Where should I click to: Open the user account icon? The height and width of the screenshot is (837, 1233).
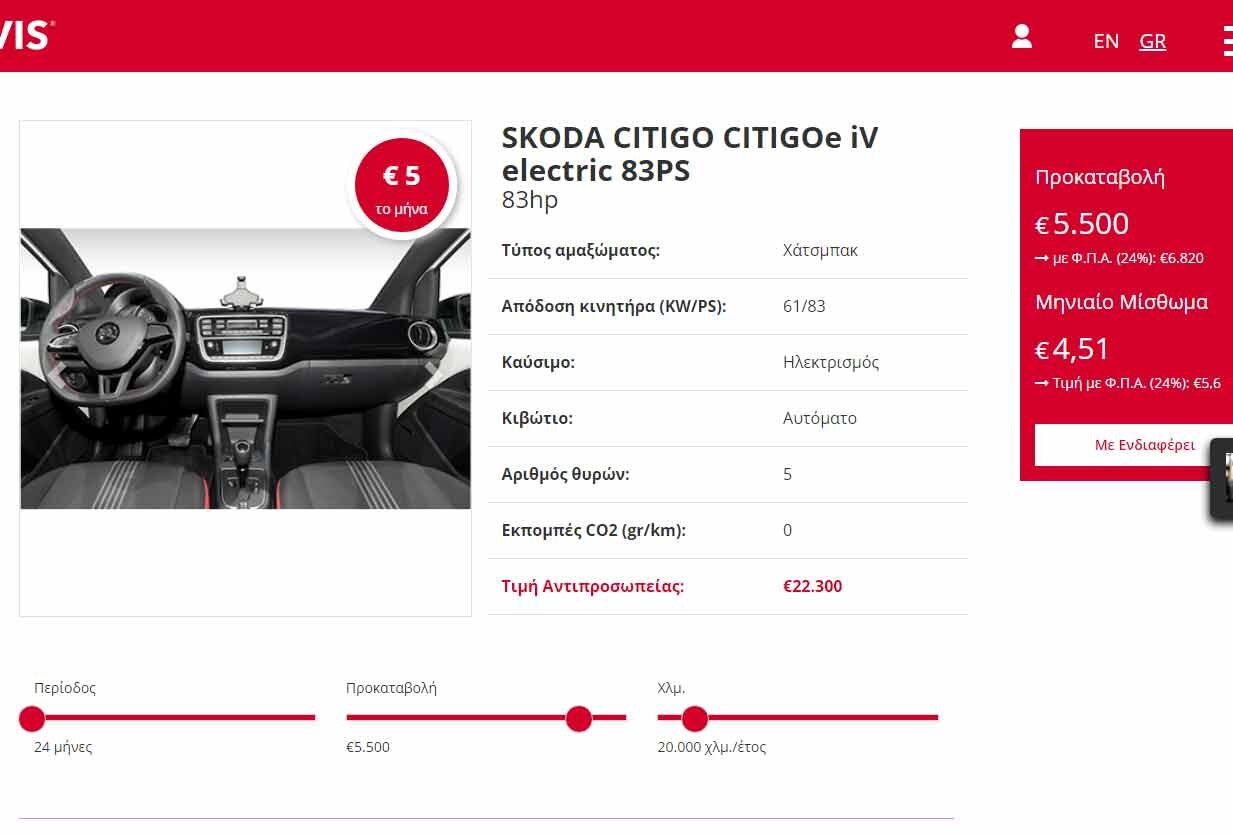click(1021, 37)
